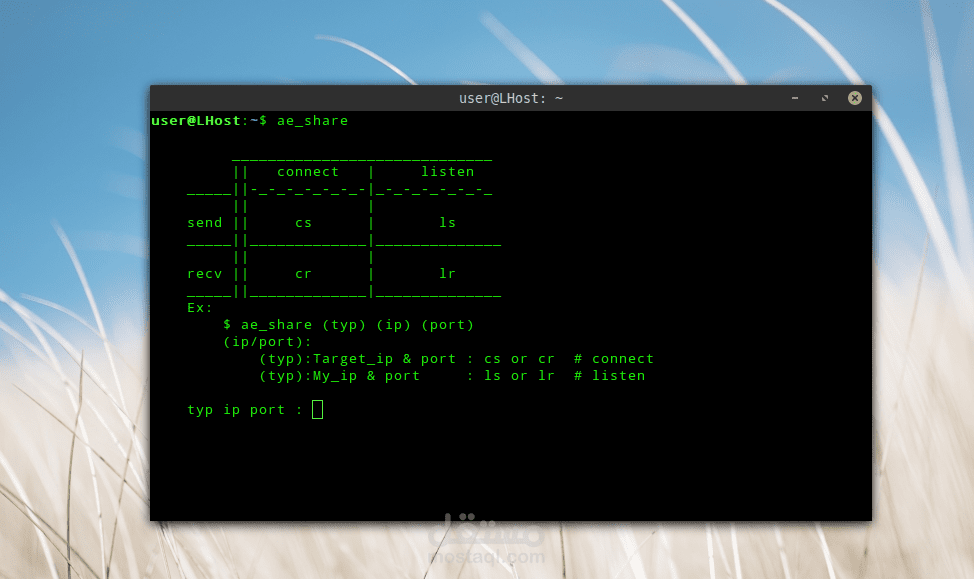
Task: Click the '# listen' comment
Action: click(x=609, y=376)
